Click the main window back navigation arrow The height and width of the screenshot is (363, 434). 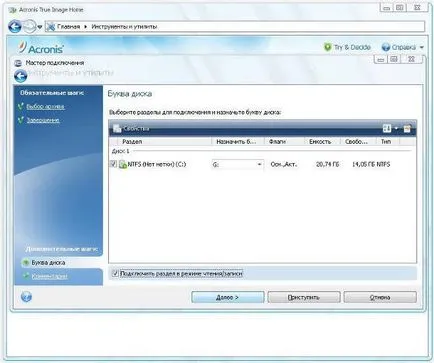click(x=15, y=26)
